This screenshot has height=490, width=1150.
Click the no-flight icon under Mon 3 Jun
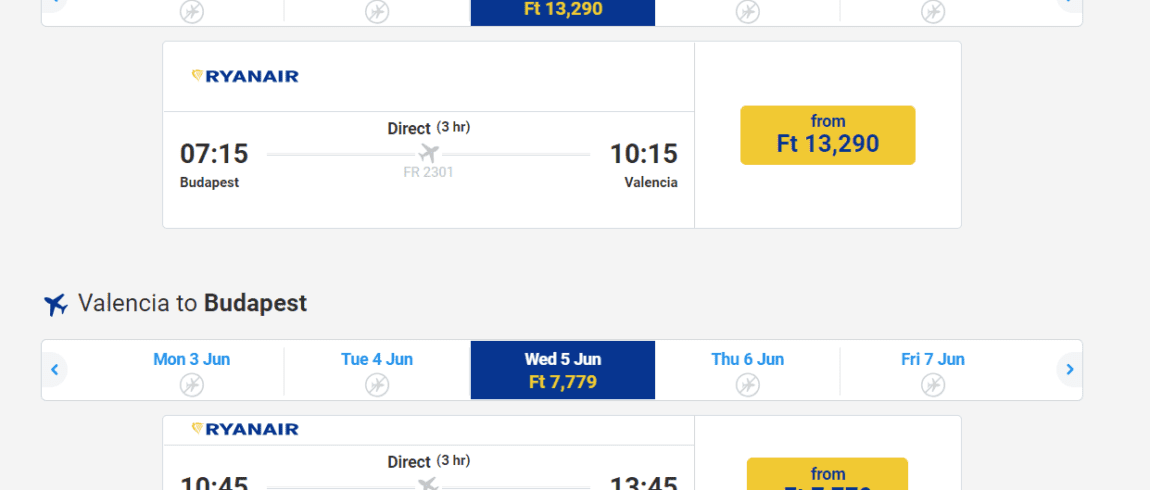tap(191, 384)
